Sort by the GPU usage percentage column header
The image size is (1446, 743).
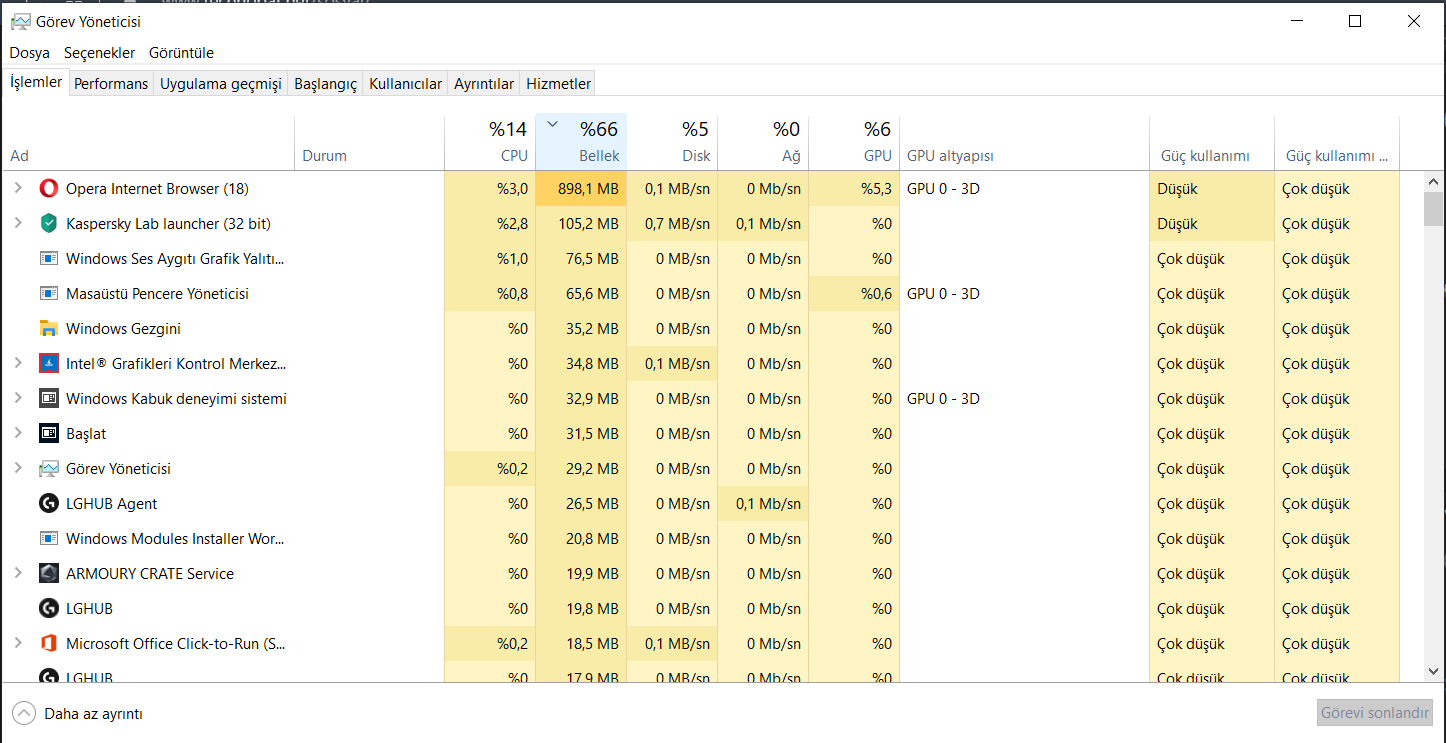[x=855, y=142]
